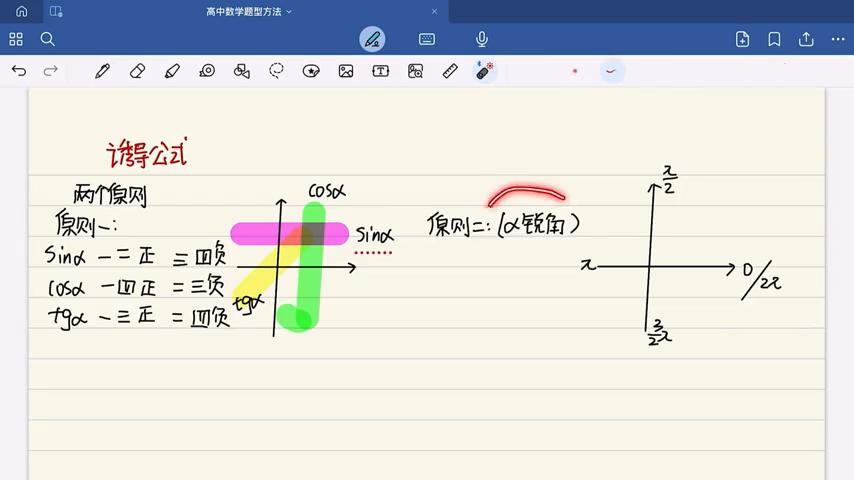
Task: Open the add page menu
Action: tap(742, 39)
